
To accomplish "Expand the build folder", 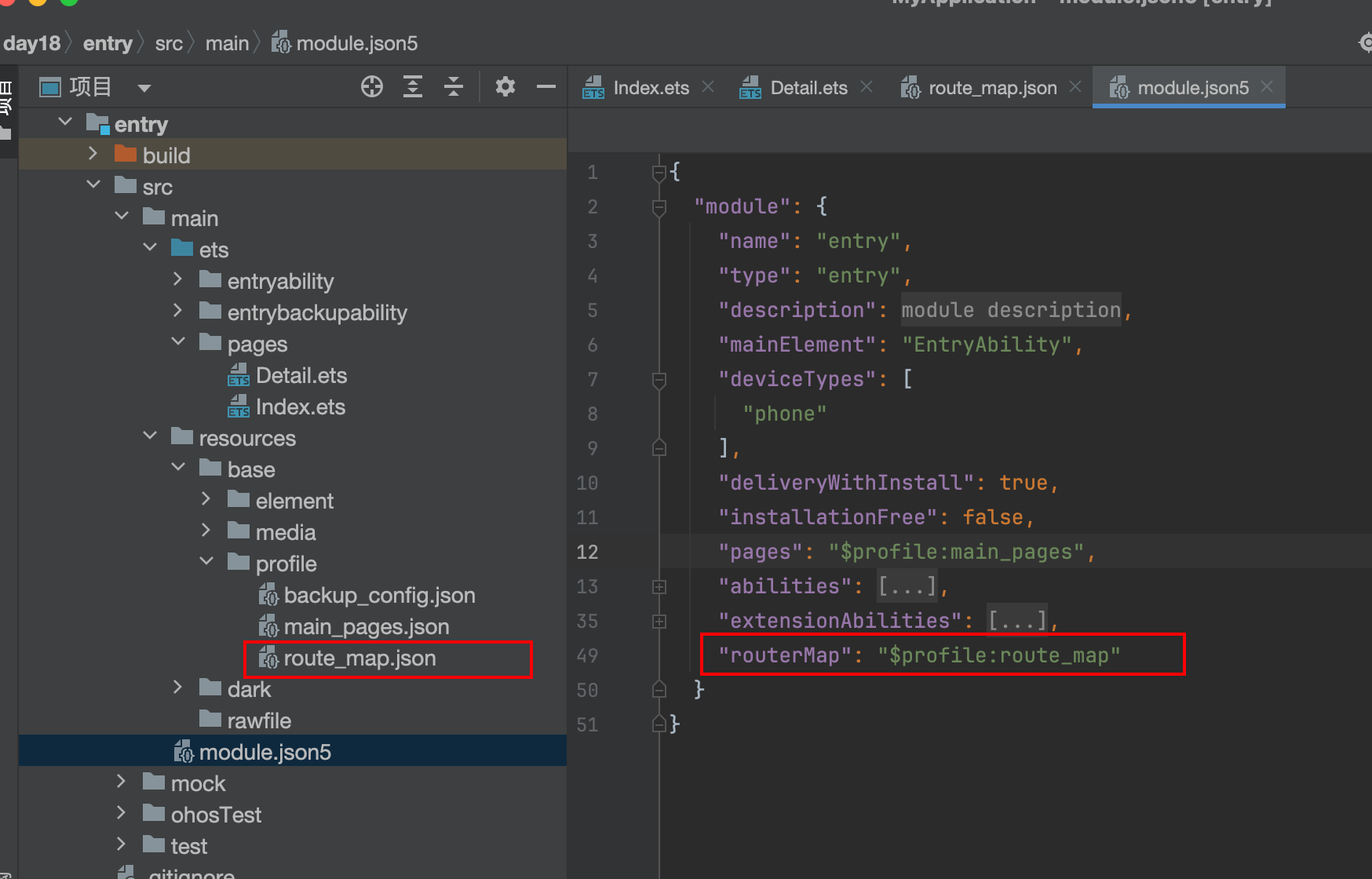I will coord(93,153).
